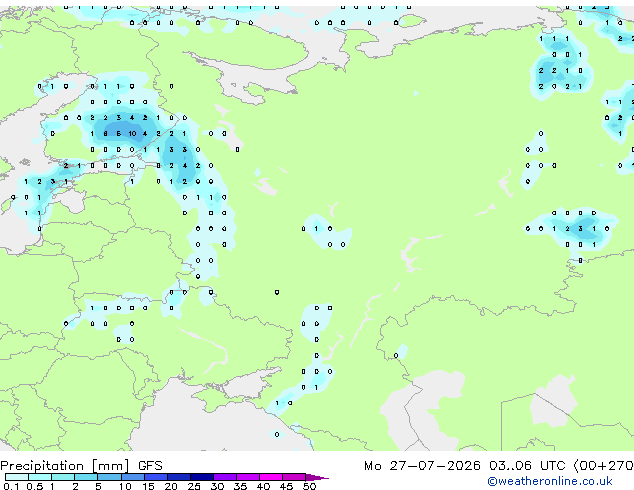Click legend label '45'
The image size is (634, 490).
(286, 486)
